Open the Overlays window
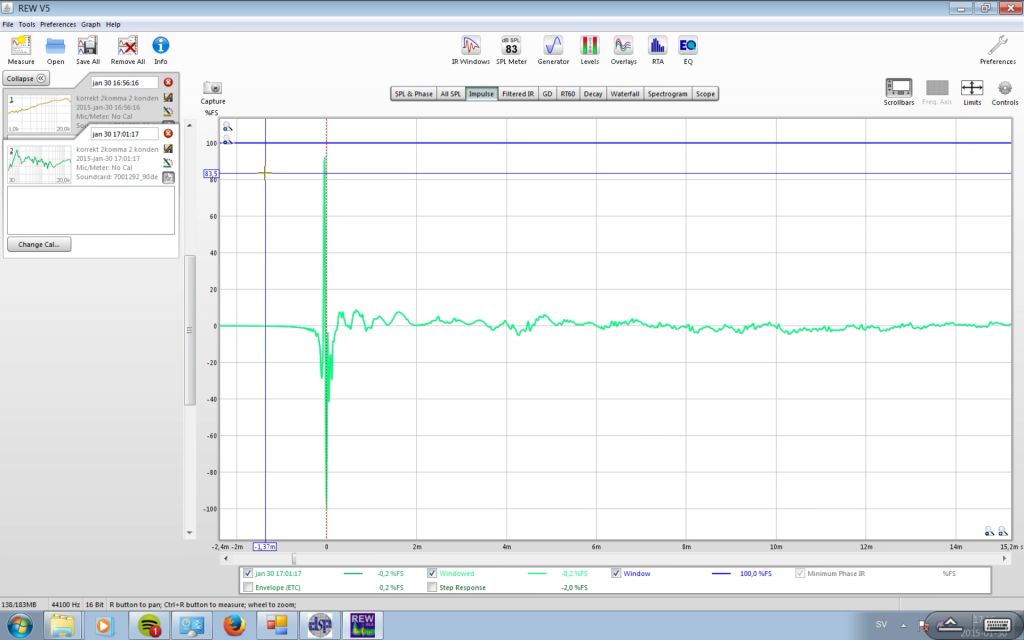Image resolution: width=1024 pixels, height=640 pixels. pos(623,46)
